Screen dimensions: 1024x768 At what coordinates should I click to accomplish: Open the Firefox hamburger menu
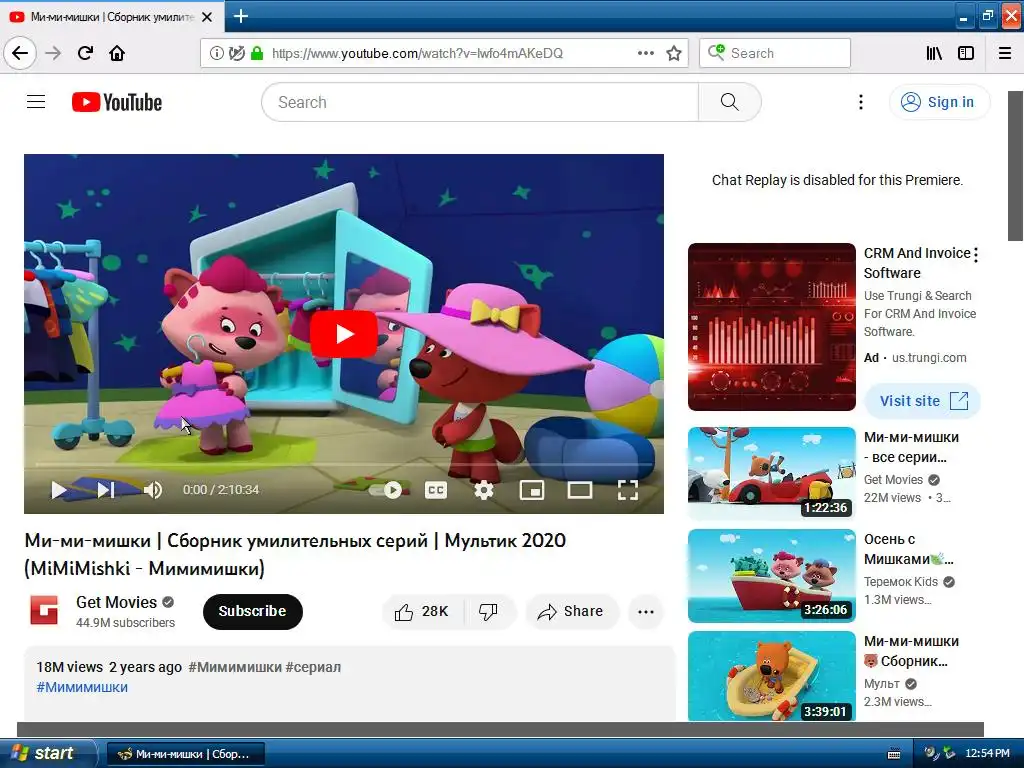(1005, 53)
